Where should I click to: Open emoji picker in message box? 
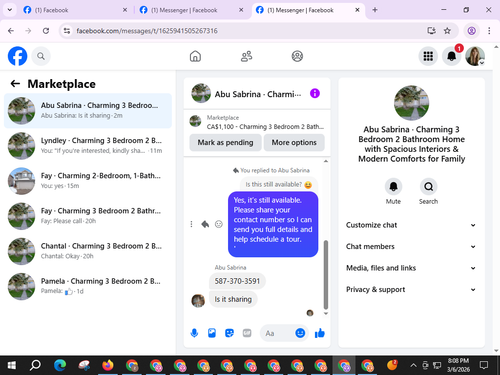(x=300, y=333)
